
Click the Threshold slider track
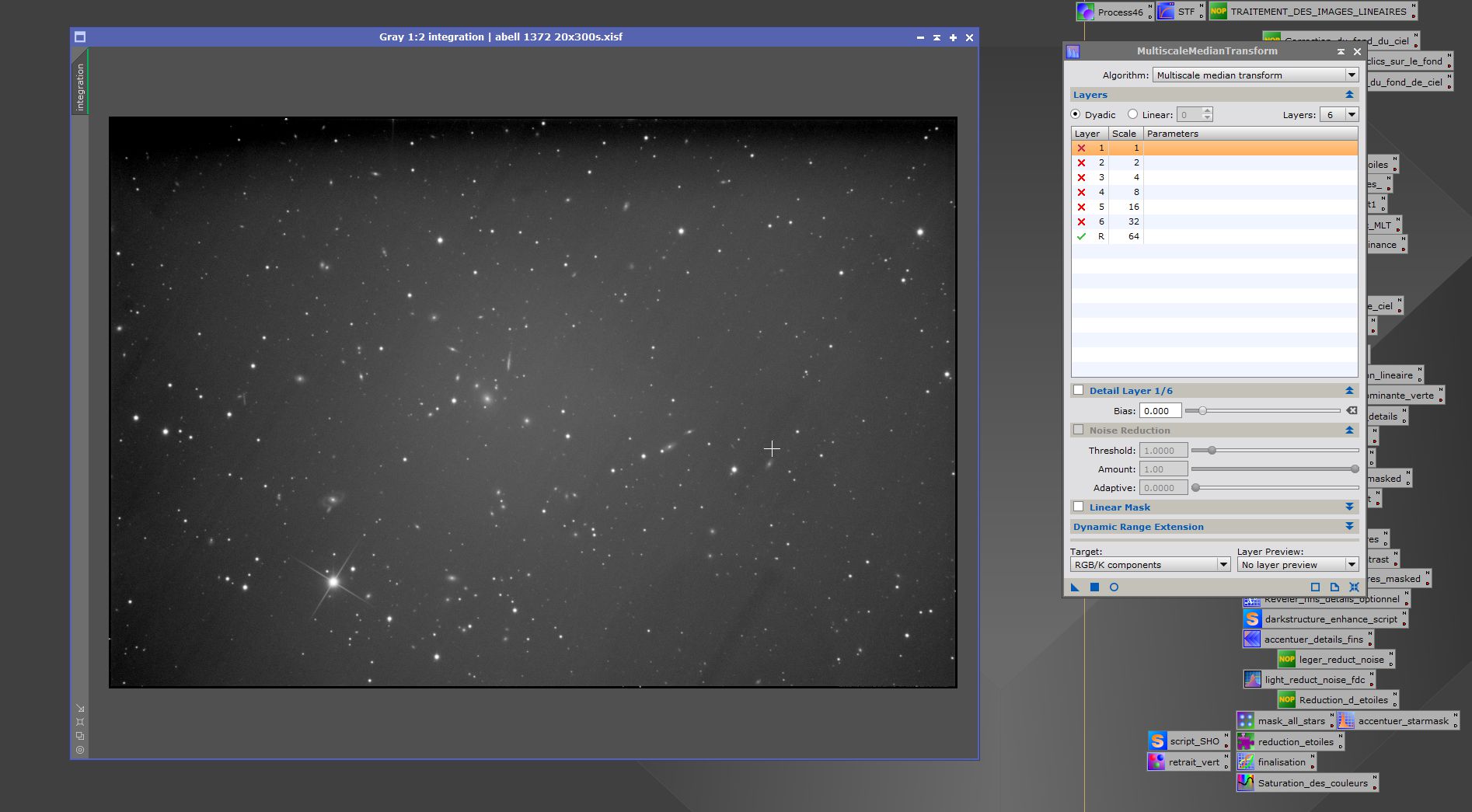tap(1275, 451)
